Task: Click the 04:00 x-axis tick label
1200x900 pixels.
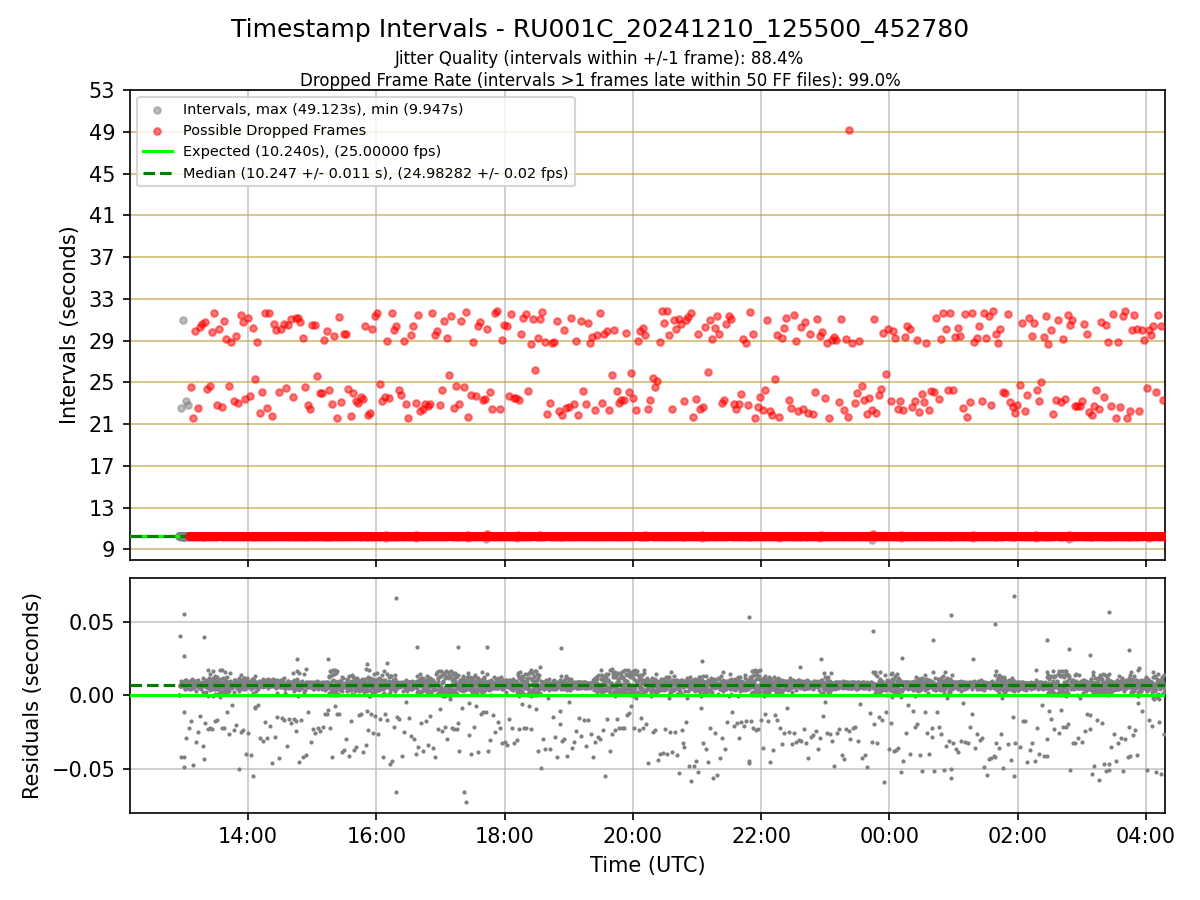Action: 1146,835
